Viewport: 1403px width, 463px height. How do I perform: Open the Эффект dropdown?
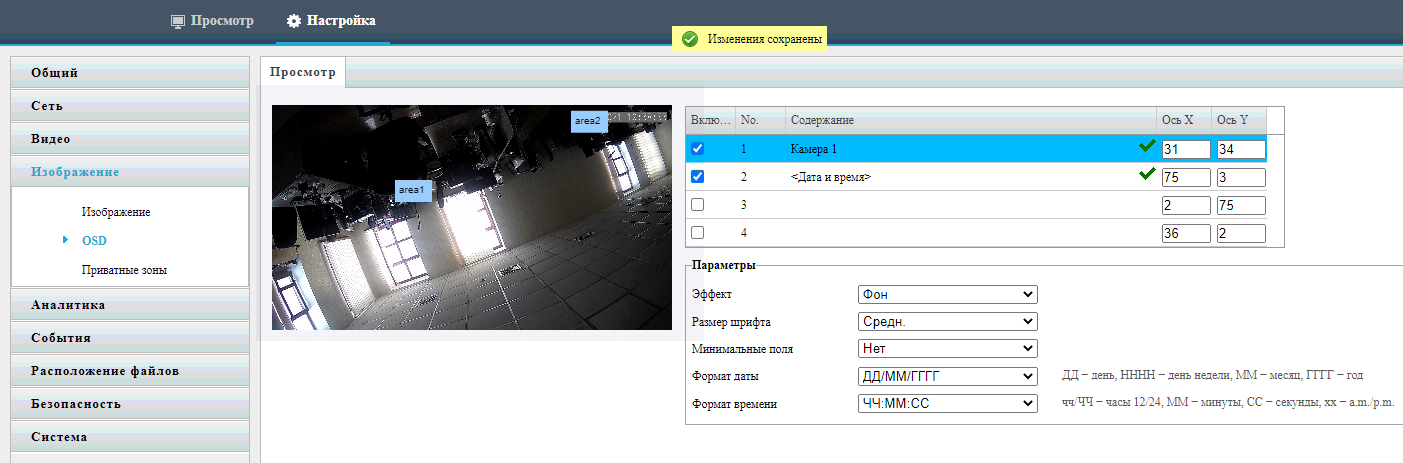[948, 295]
